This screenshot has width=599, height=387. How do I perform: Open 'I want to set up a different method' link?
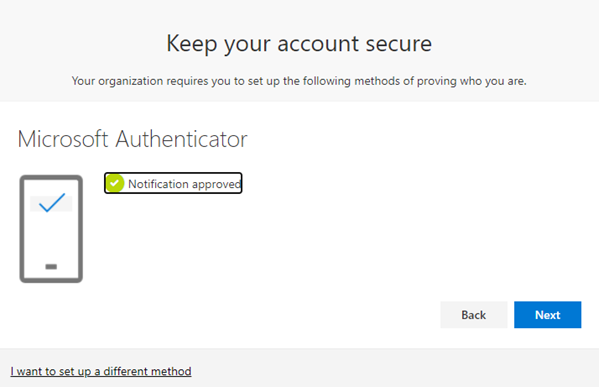[101, 371]
